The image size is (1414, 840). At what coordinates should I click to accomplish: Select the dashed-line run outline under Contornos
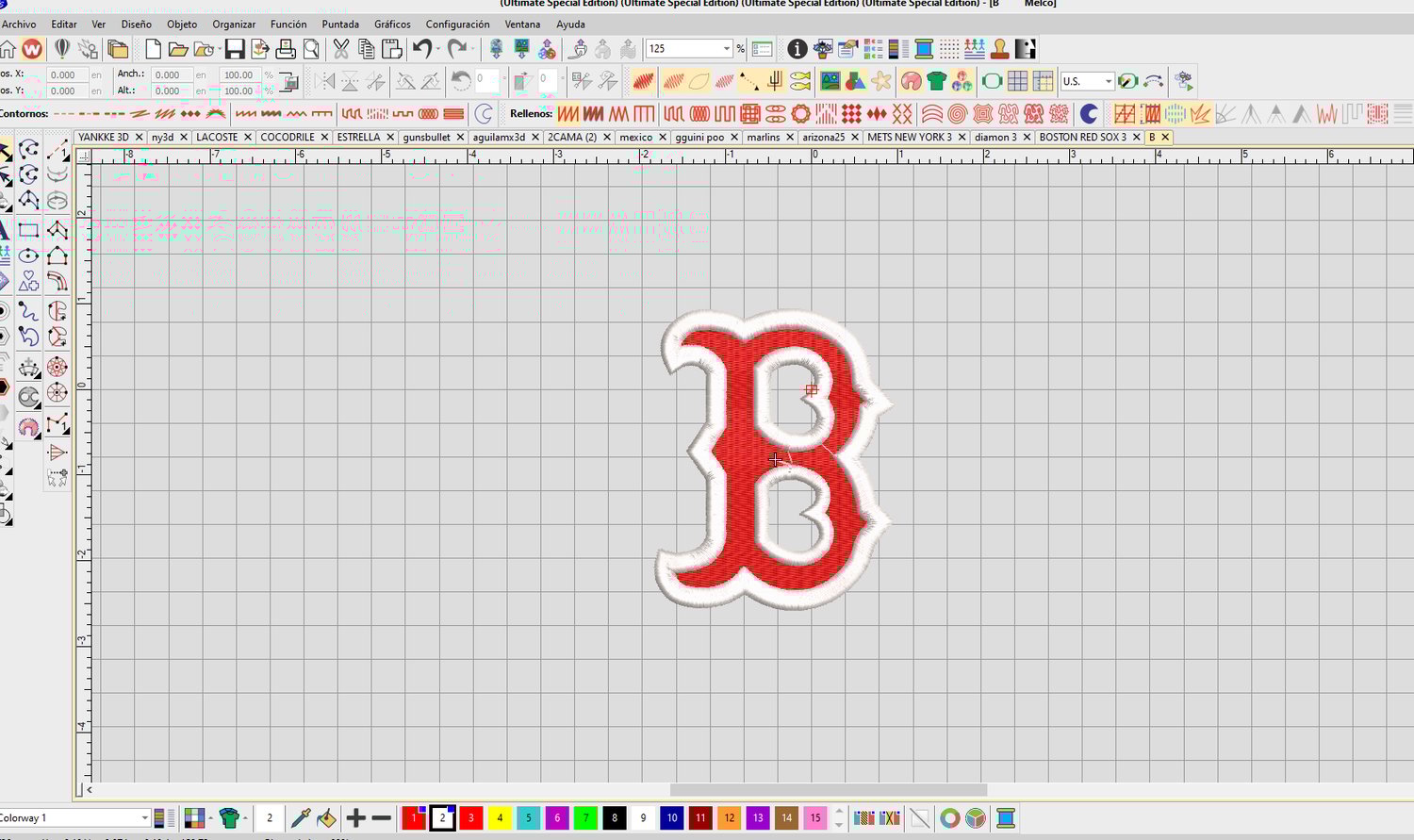coord(64,114)
